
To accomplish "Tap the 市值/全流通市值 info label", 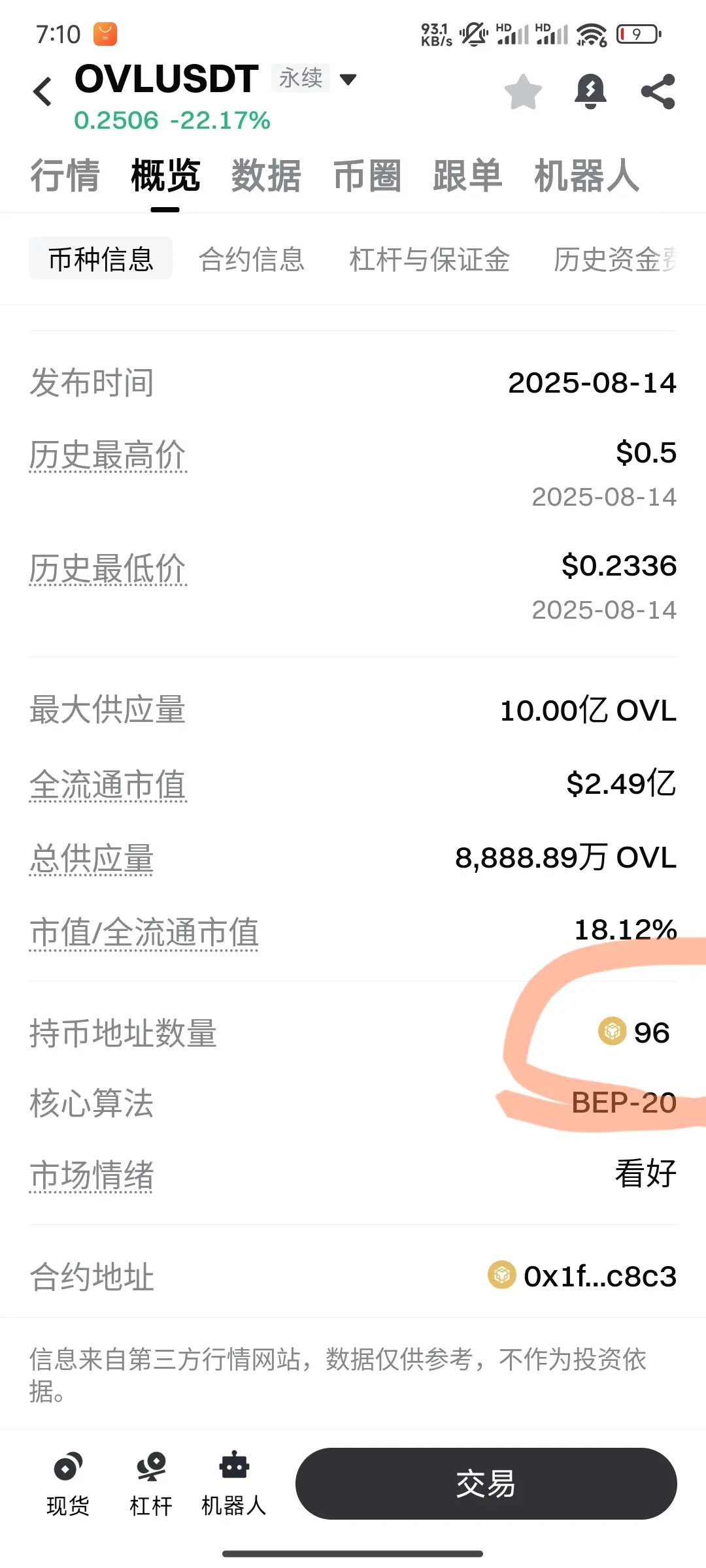I will tap(144, 932).
